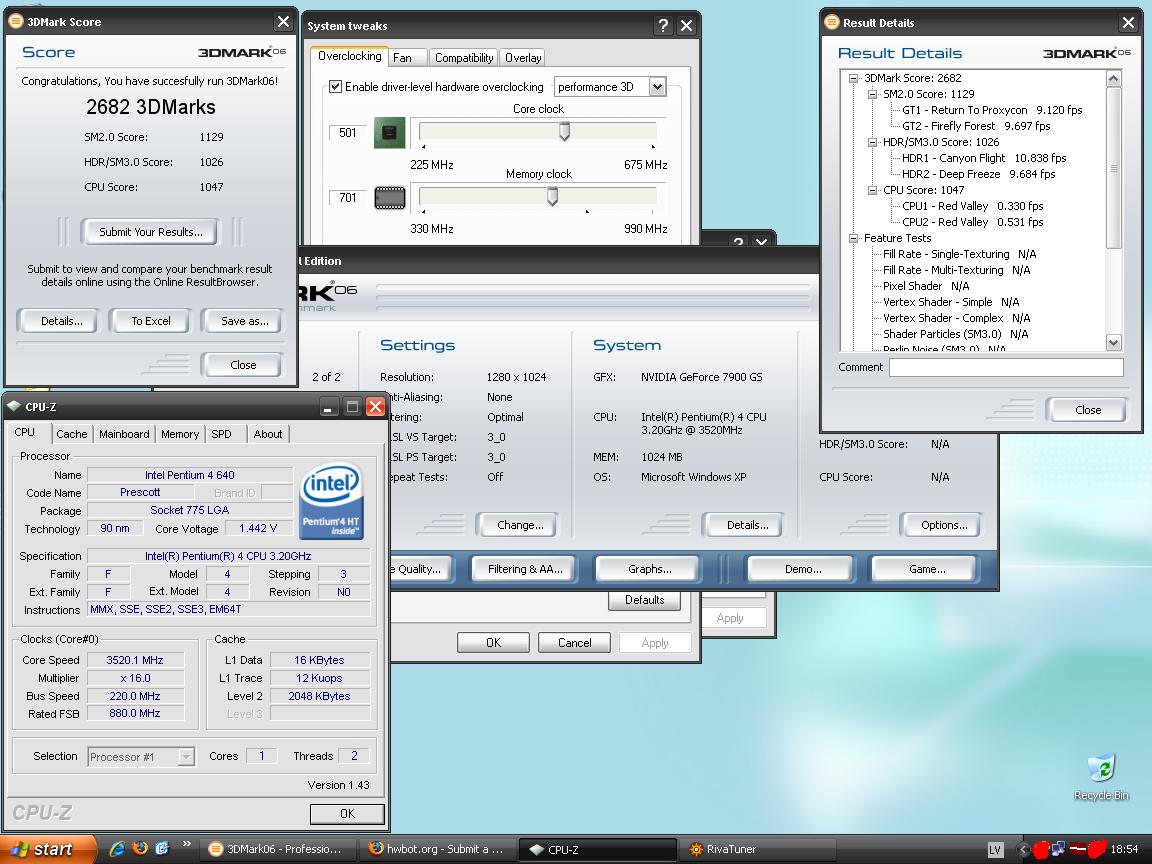Click the Demo... button
The image size is (1152, 864).
coord(803,569)
